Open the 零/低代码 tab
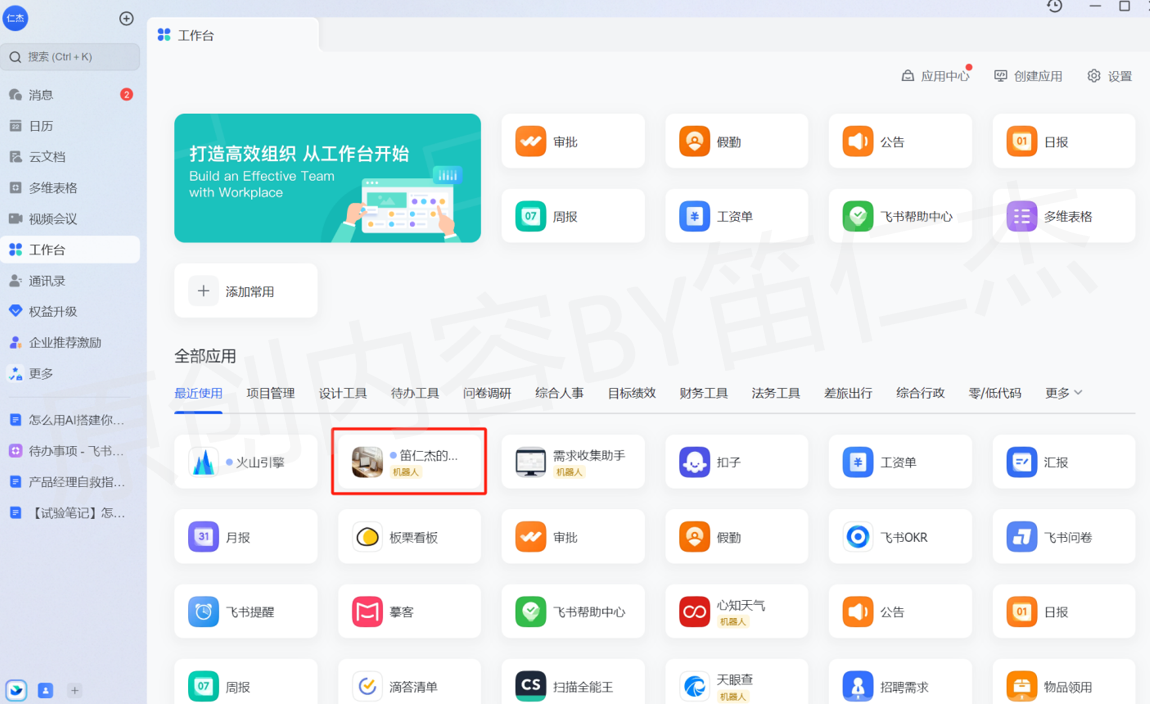 coord(995,393)
